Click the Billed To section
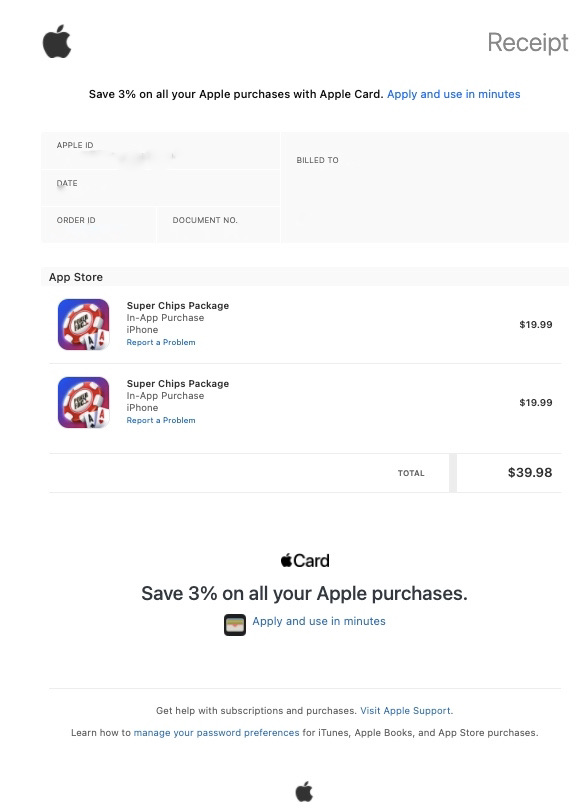Screen dimensions: 586x810 pyautogui.click(x=425, y=188)
